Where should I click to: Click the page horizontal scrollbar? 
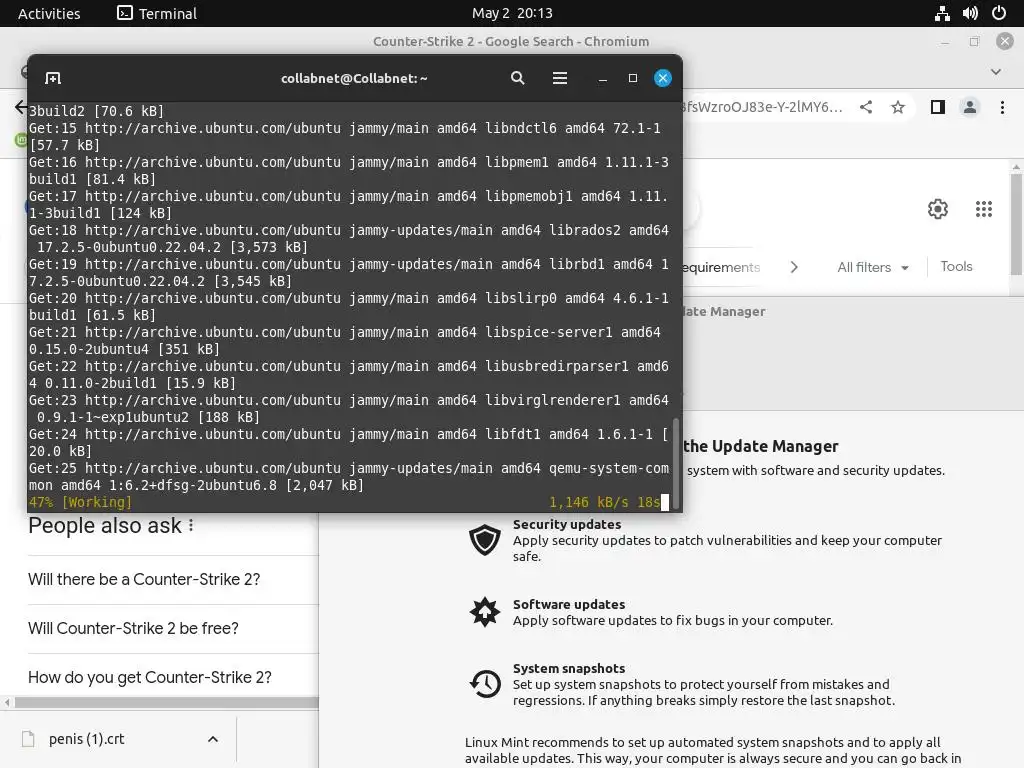[167, 703]
